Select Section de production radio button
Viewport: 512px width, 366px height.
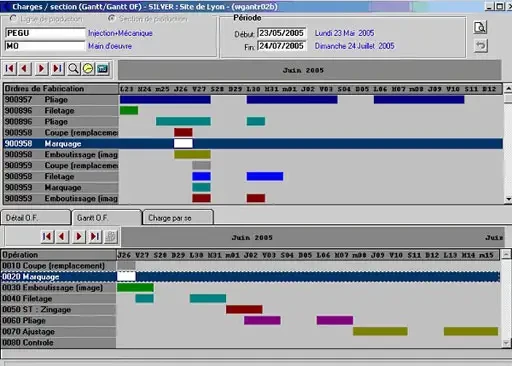(112, 19)
